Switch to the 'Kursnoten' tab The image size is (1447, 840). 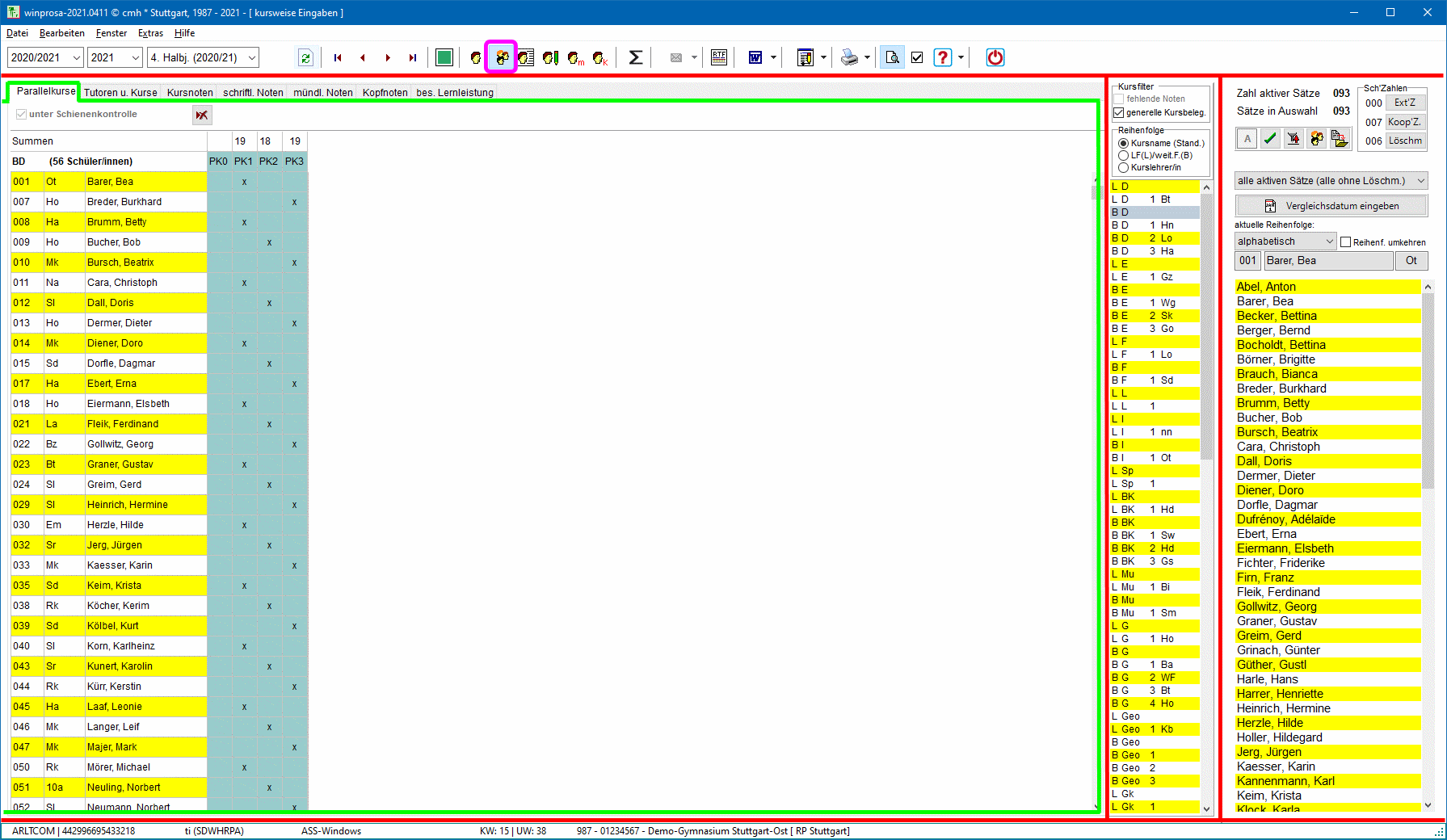190,92
